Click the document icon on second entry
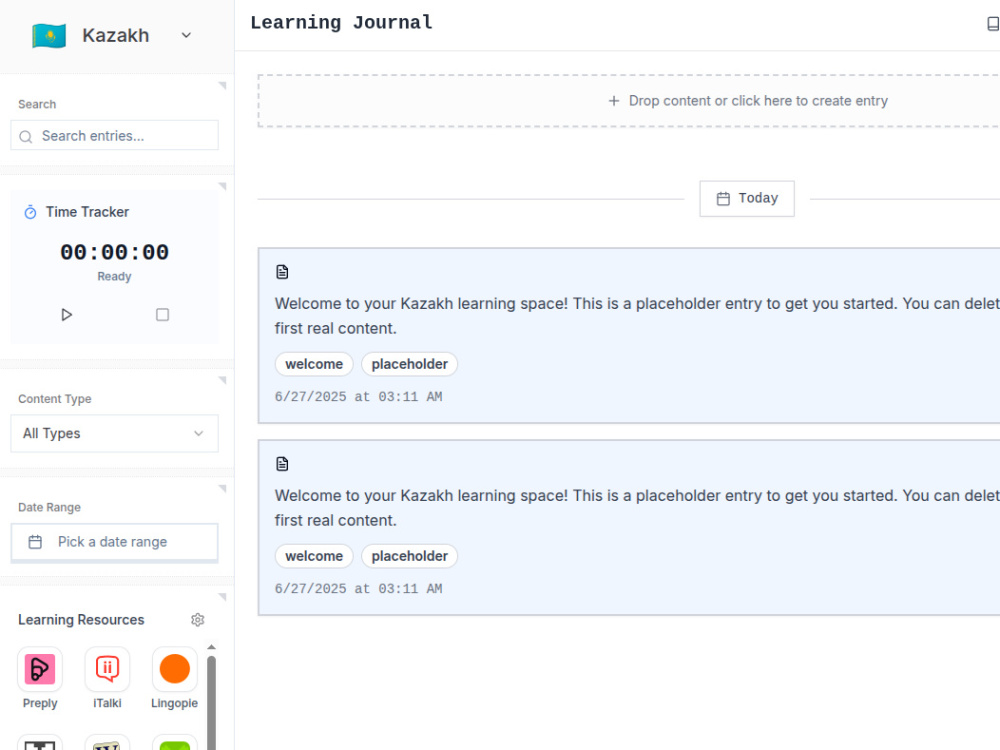The height and width of the screenshot is (750, 1000). tap(282, 464)
